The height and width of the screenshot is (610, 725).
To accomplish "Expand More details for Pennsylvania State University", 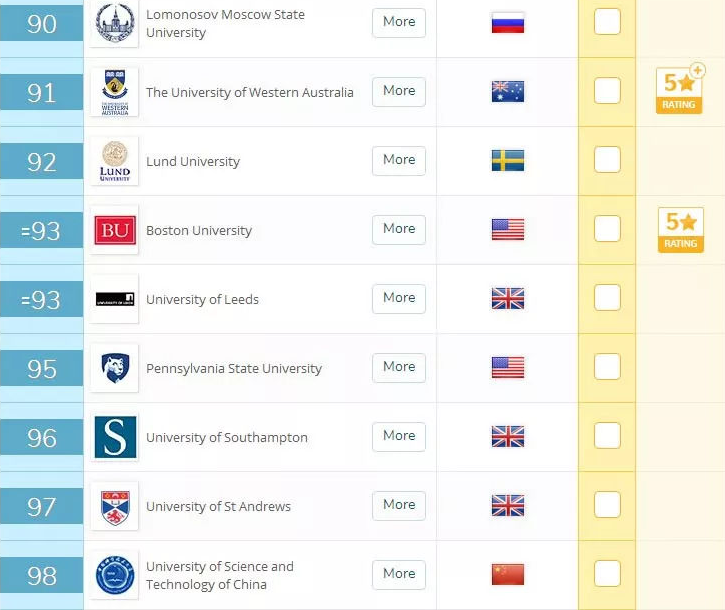I will [x=399, y=368].
